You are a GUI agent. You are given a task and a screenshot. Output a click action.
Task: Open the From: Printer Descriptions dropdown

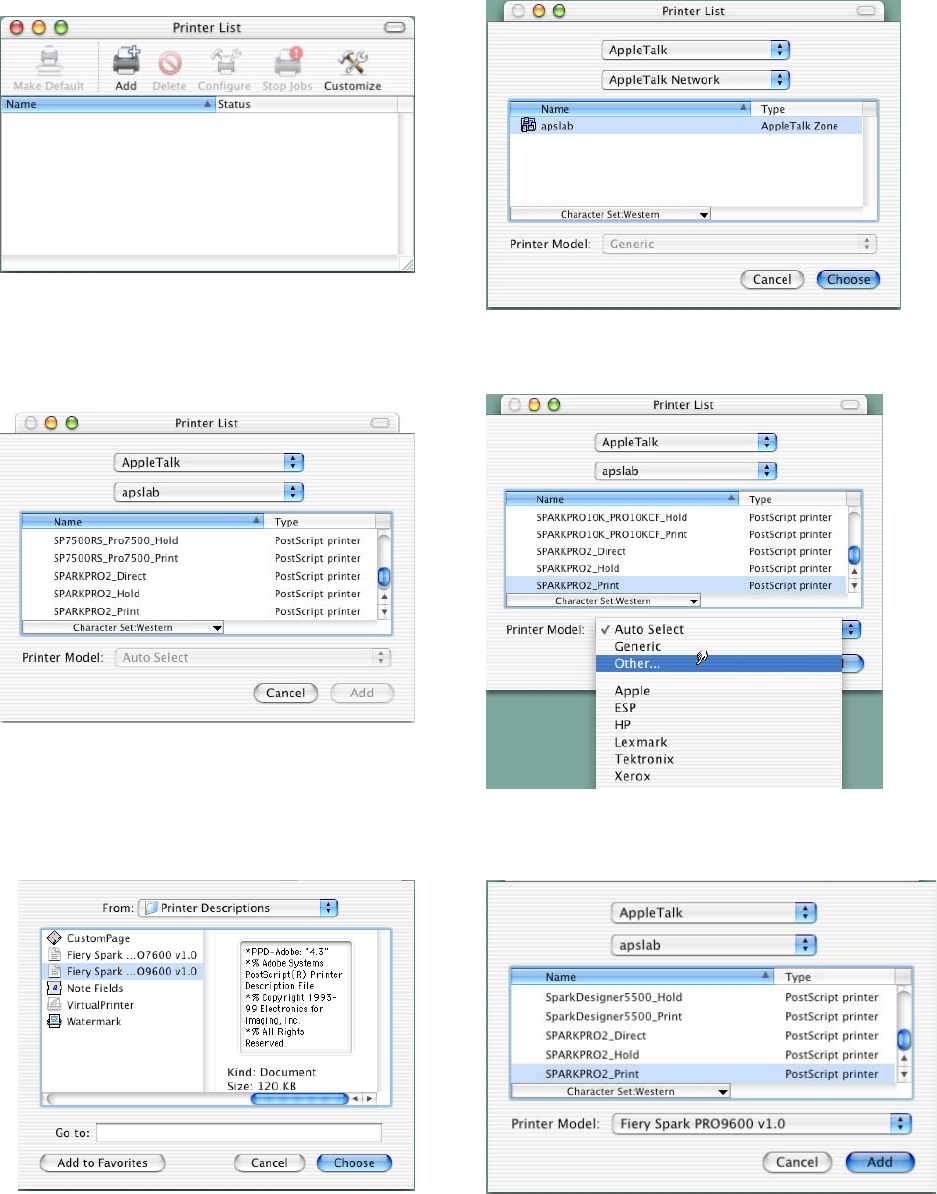pyautogui.click(x=238, y=908)
